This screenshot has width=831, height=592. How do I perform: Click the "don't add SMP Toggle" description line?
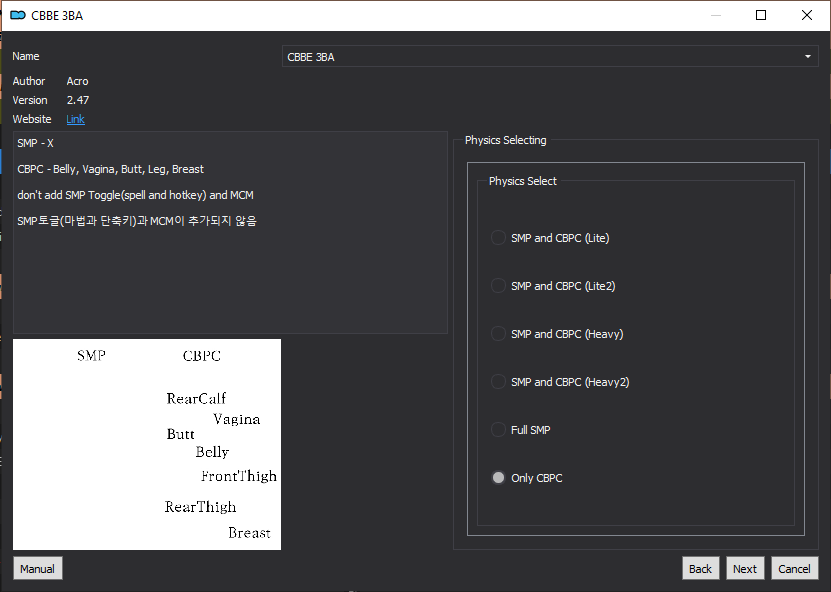click(x=135, y=195)
